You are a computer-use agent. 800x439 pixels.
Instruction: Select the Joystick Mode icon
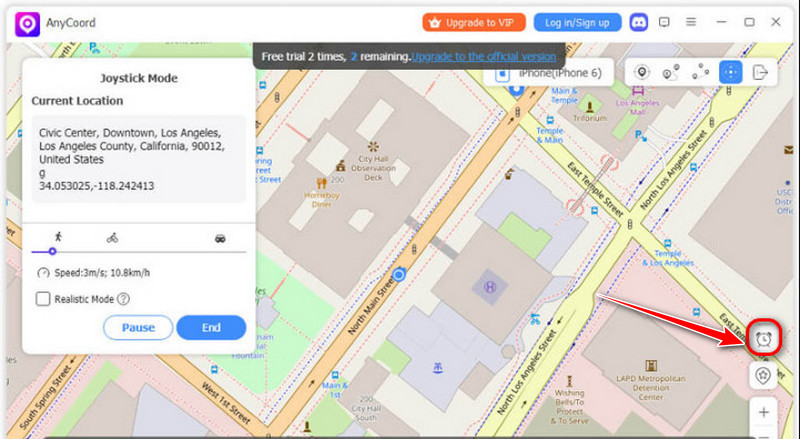730,72
